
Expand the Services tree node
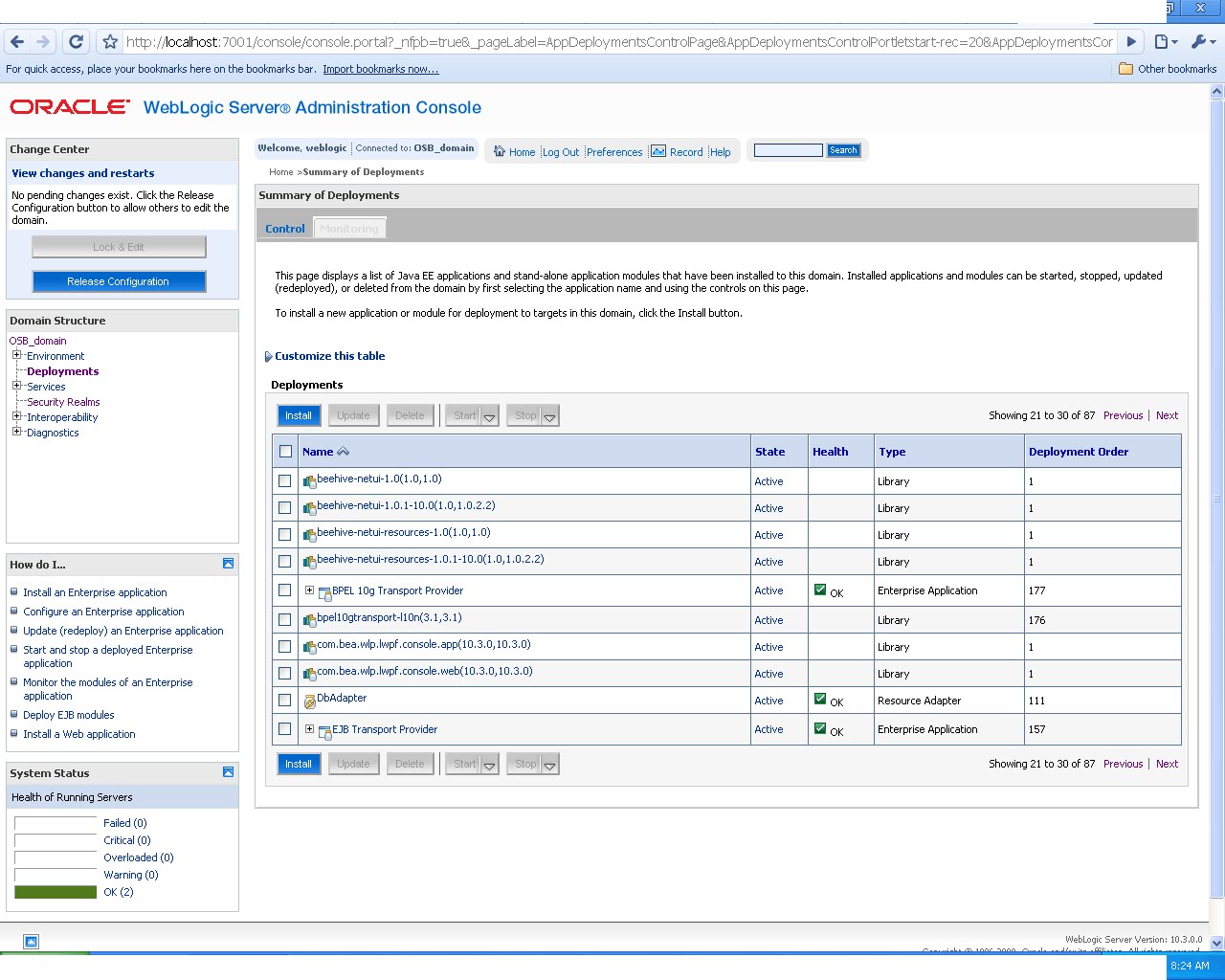click(16, 386)
